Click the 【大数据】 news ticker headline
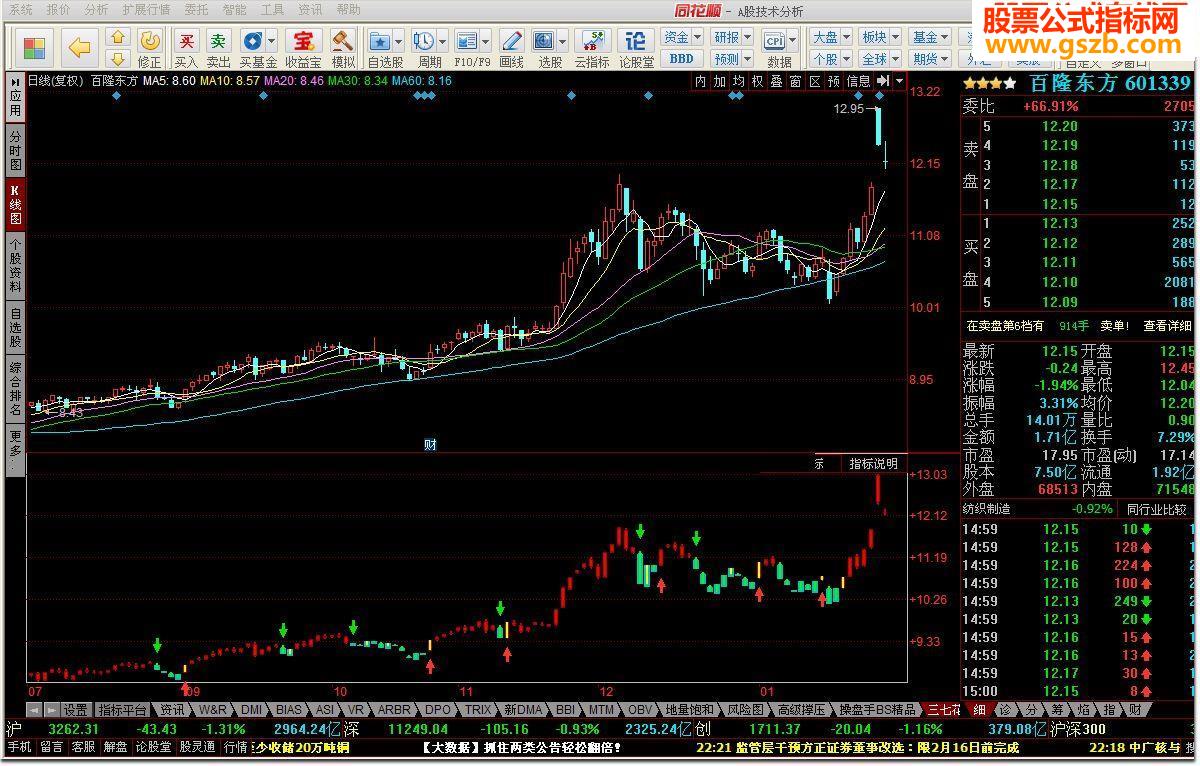The width and height of the screenshot is (1200, 766). click(520, 747)
